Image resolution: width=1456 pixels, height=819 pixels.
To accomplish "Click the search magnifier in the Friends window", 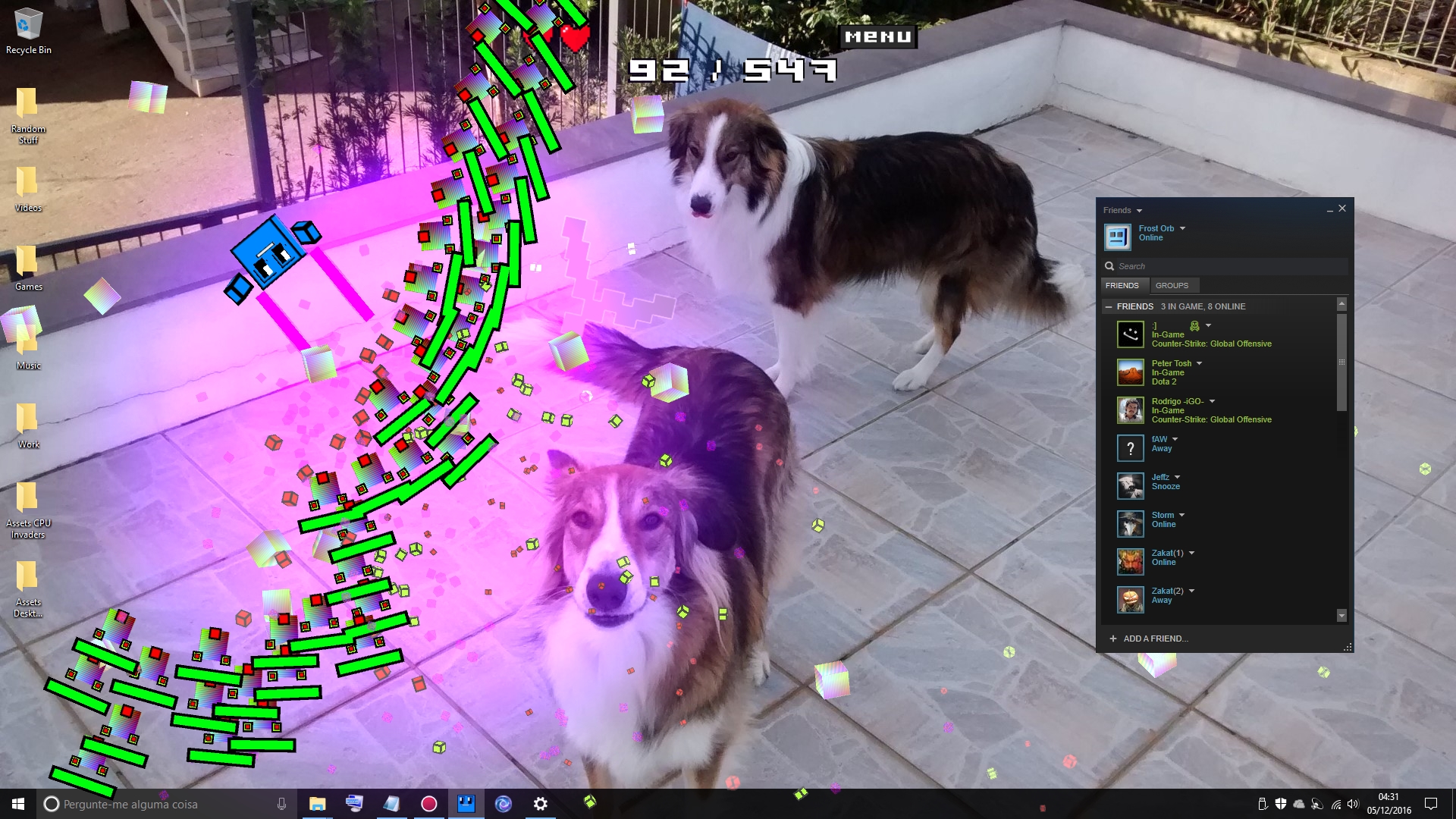I will (x=1110, y=266).
